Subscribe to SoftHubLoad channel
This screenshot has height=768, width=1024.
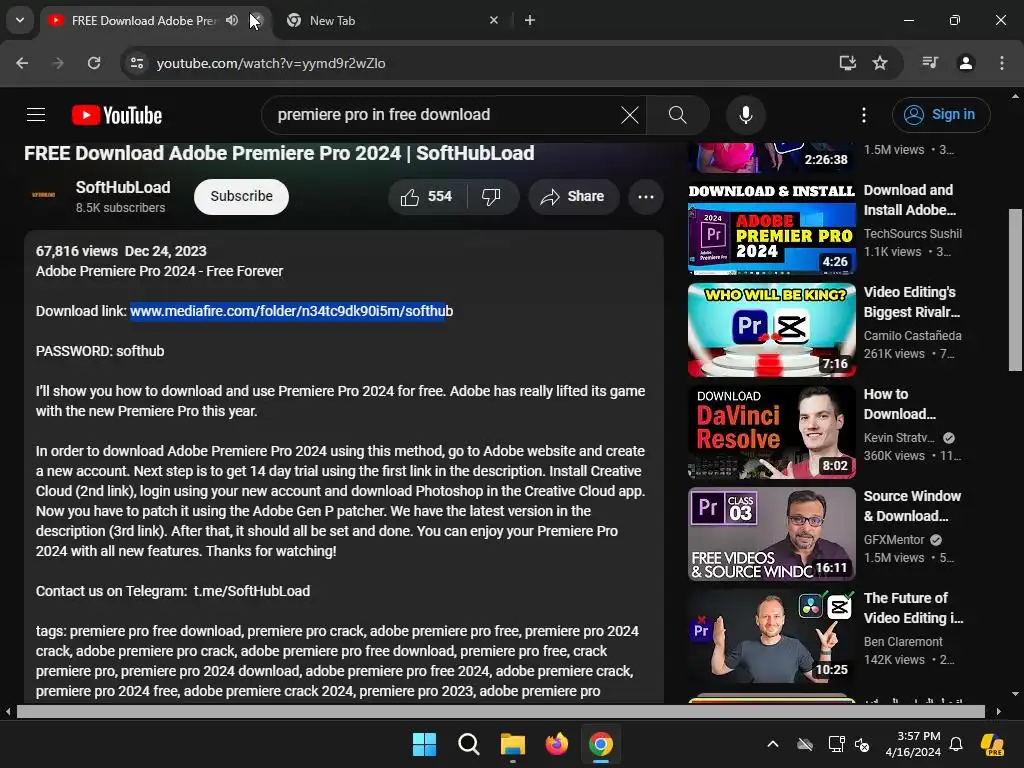pyautogui.click(x=241, y=197)
